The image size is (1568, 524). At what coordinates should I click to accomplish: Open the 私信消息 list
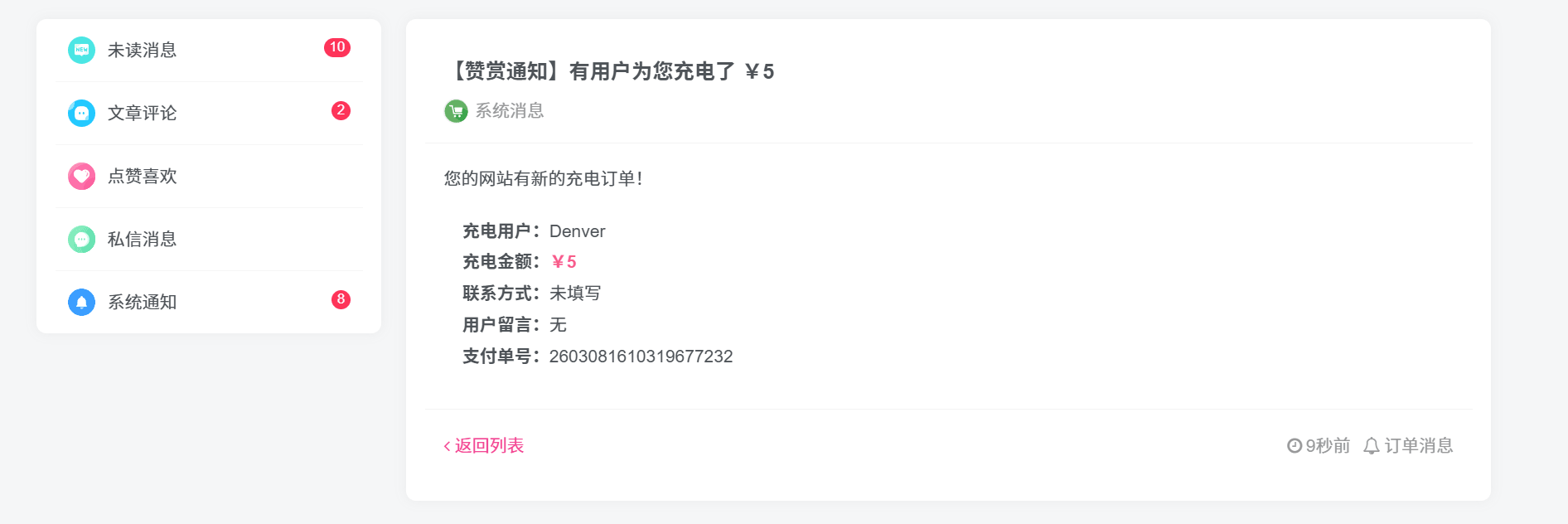pos(141,239)
